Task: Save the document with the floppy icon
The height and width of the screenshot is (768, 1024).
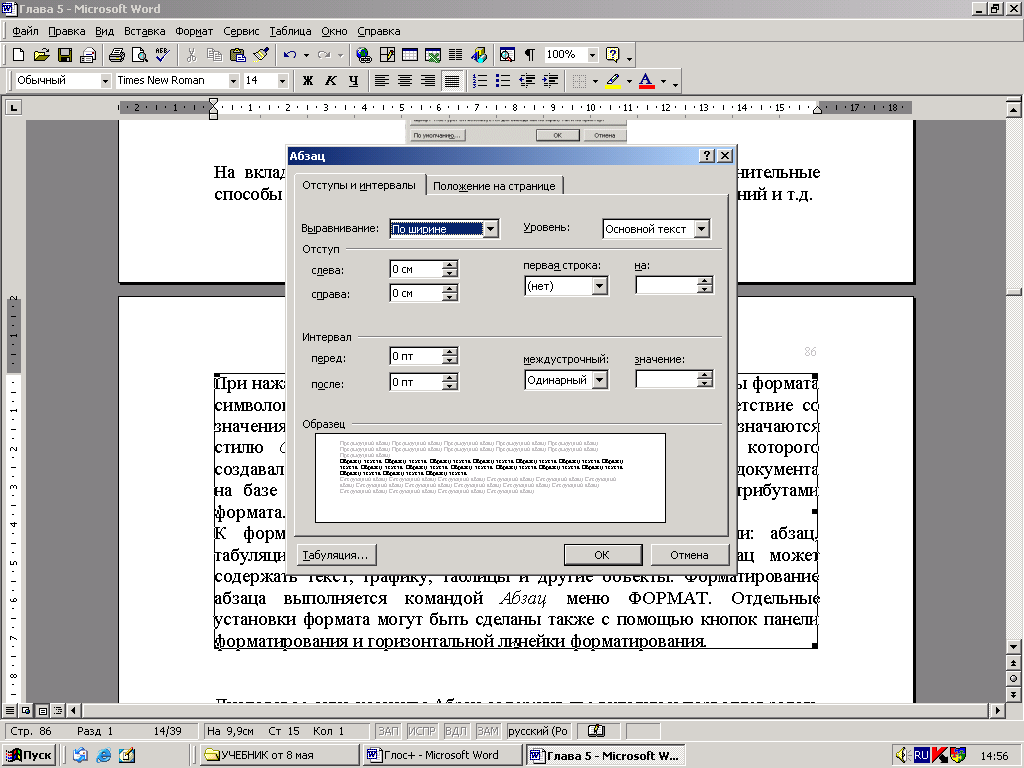Action: [65, 55]
